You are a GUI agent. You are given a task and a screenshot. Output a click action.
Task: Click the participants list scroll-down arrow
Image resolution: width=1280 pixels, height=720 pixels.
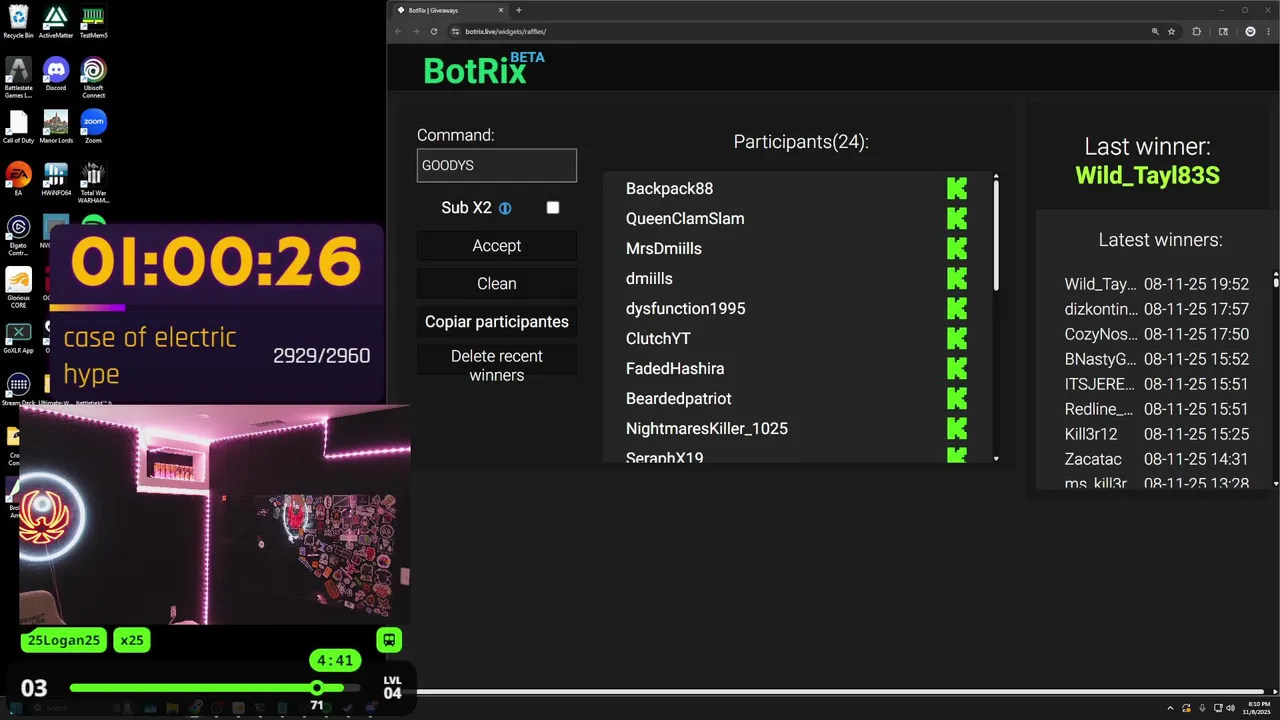coord(996,458)
